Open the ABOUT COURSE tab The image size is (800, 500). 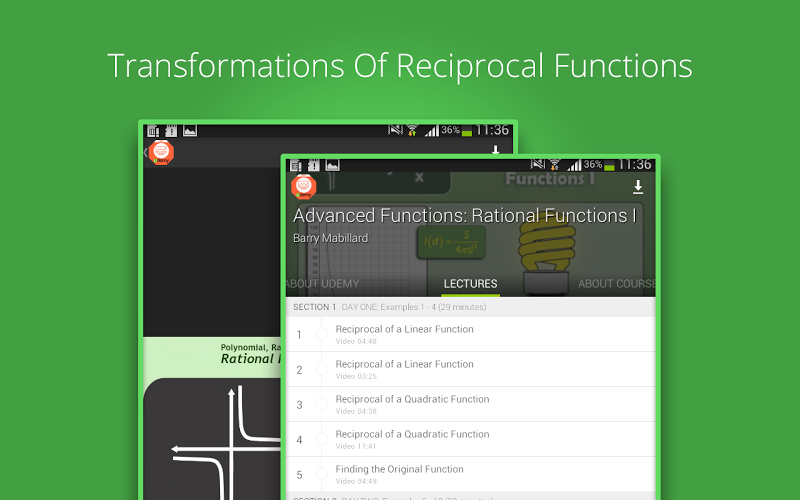click(616, 284)
